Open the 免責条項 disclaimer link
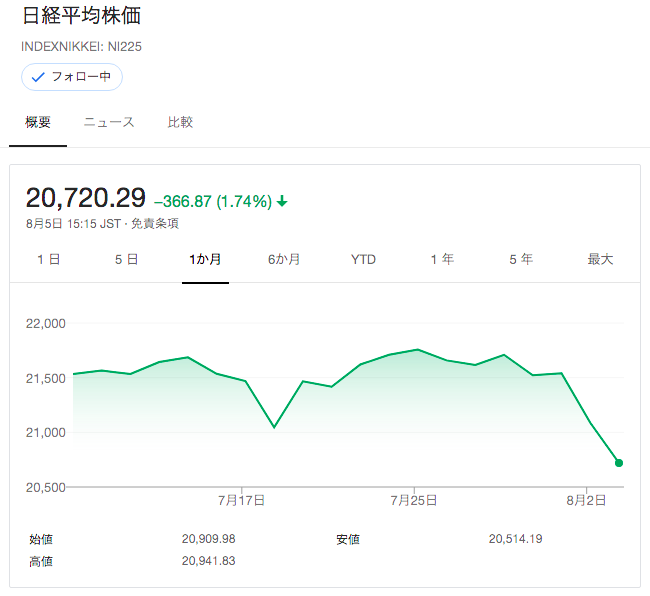650x596 pixels. (155, 224)
